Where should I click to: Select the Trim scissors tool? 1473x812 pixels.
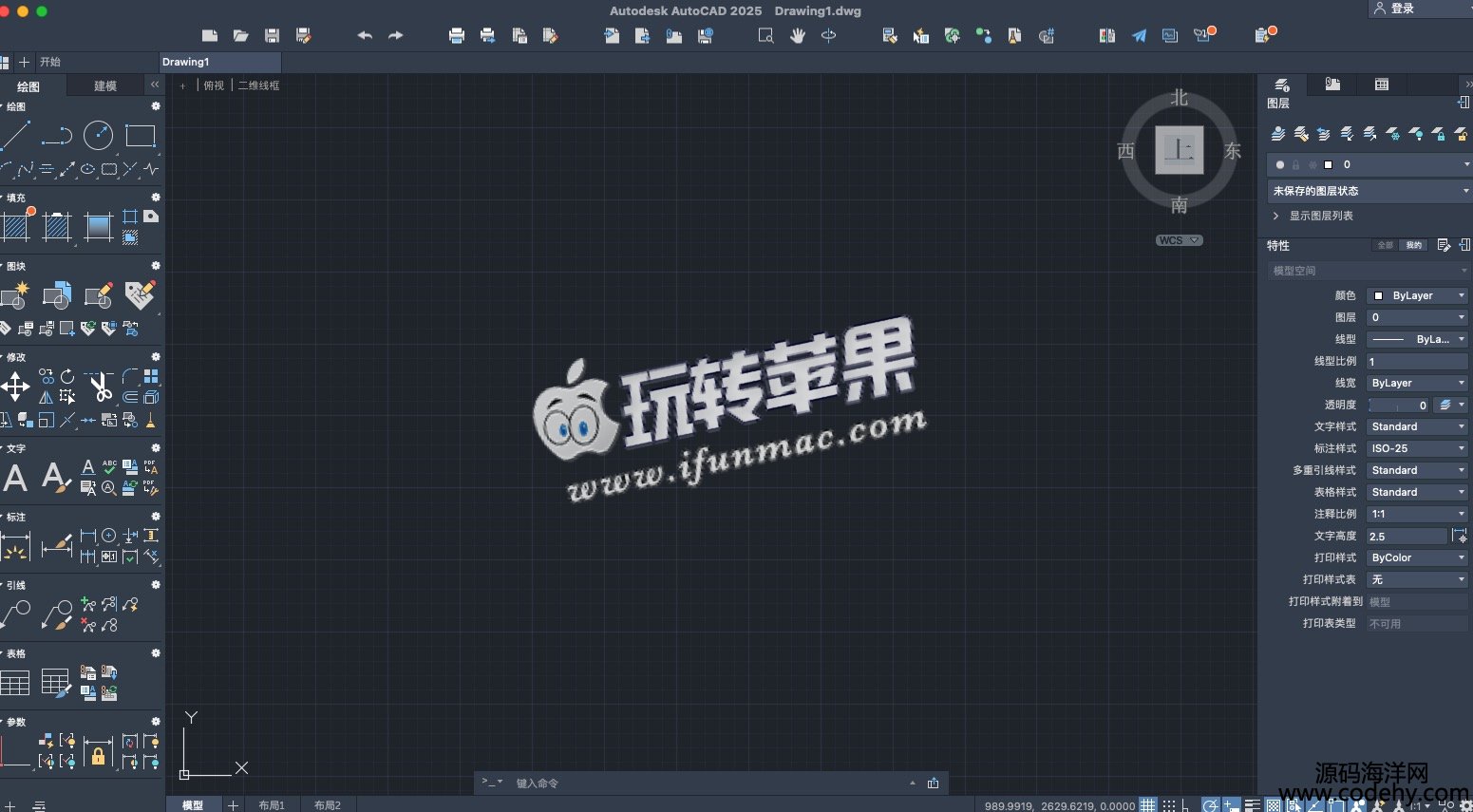[x=99, y=387]
